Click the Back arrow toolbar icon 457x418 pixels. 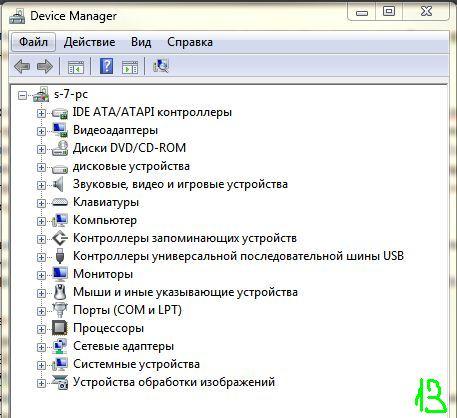(22, 66)
